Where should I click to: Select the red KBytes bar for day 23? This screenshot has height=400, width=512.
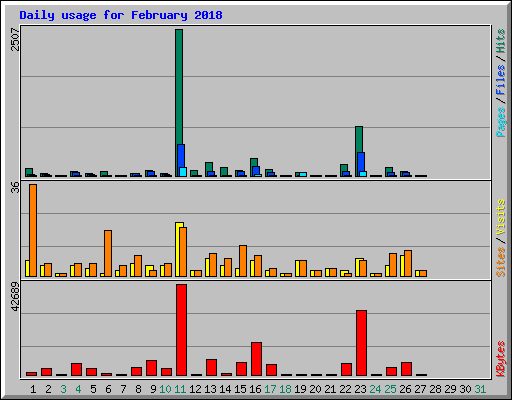361,343
